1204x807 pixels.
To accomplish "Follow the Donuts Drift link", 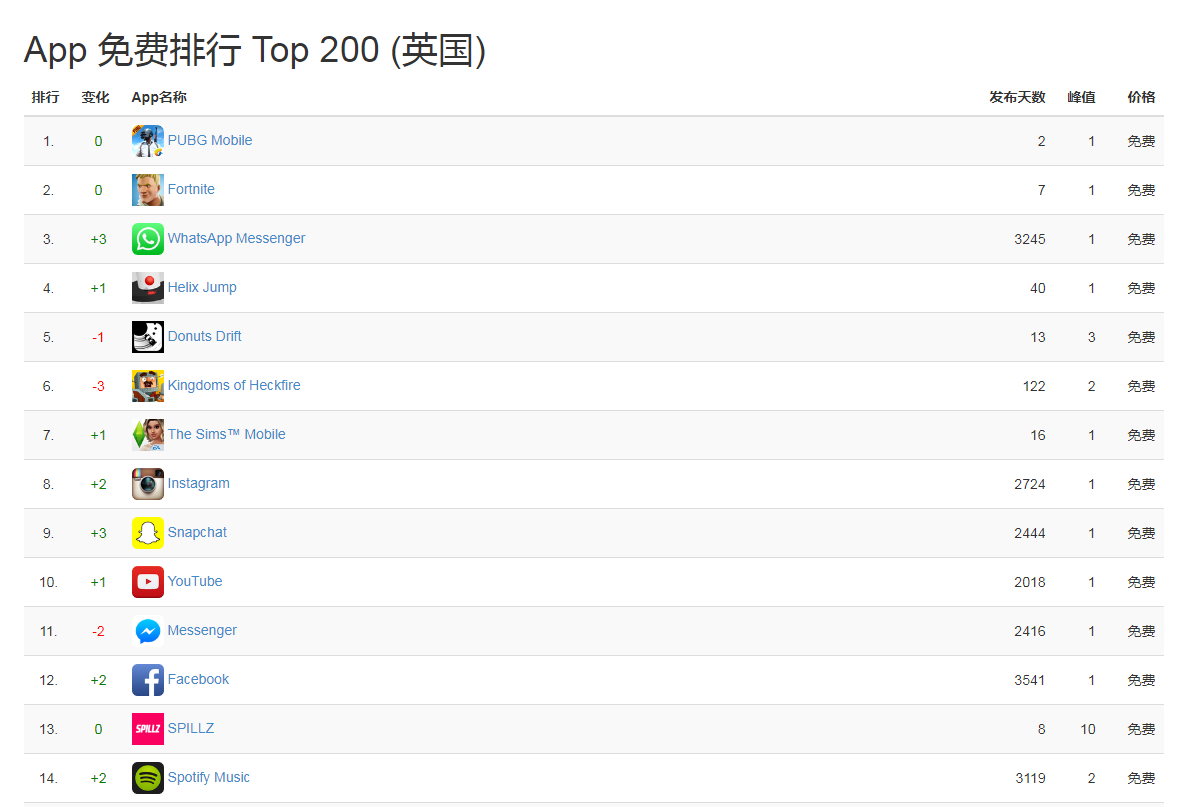I will coord(204,336).
